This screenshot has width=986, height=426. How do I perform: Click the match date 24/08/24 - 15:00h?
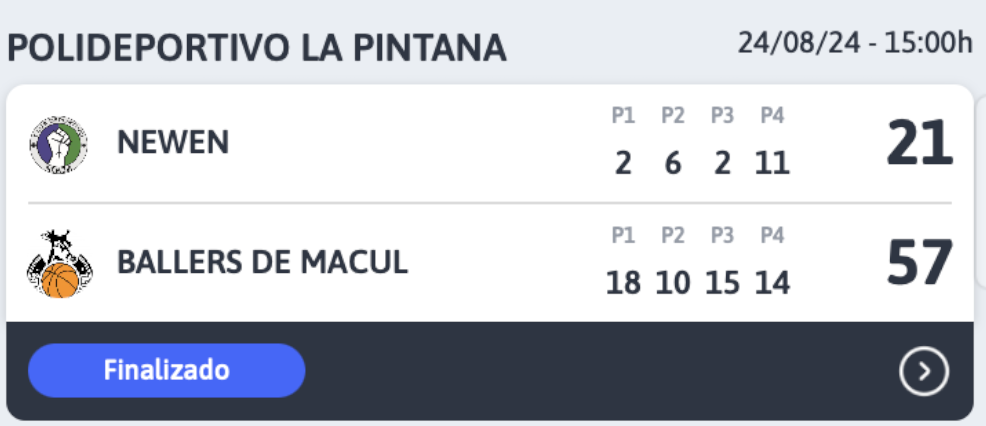[855, 43]
